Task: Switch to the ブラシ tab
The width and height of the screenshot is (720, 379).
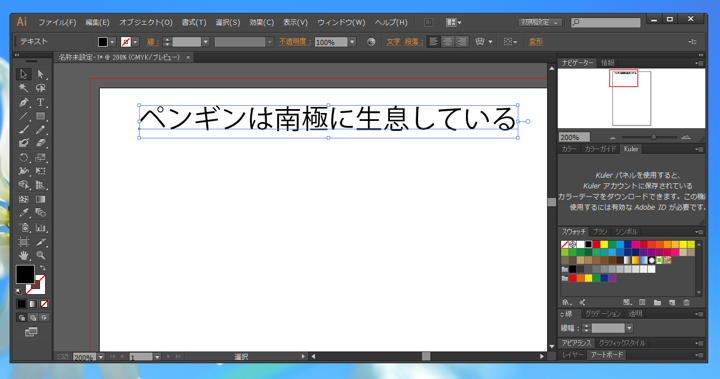Action: point(599,232)
